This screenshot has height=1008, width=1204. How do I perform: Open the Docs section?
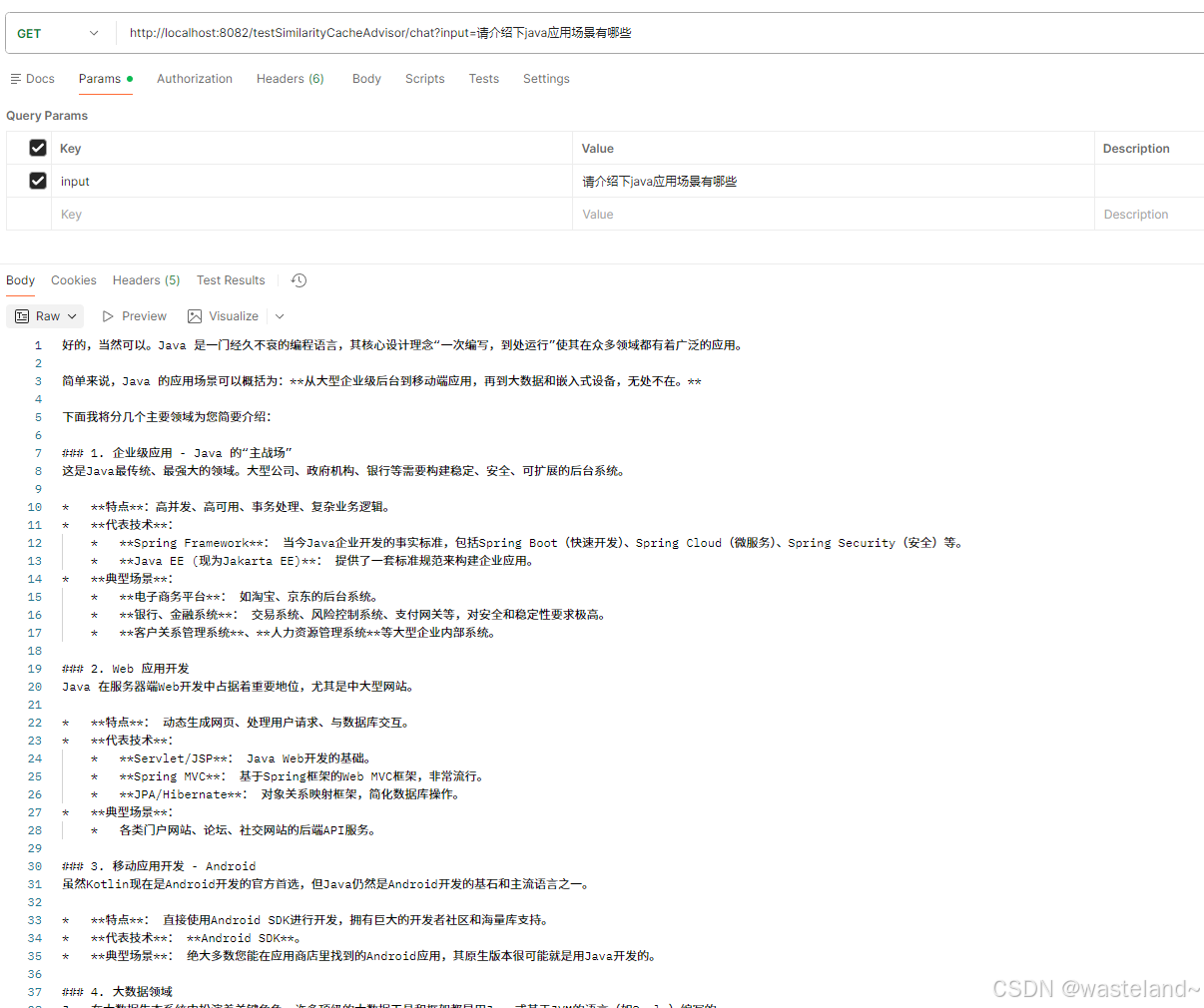32,79
